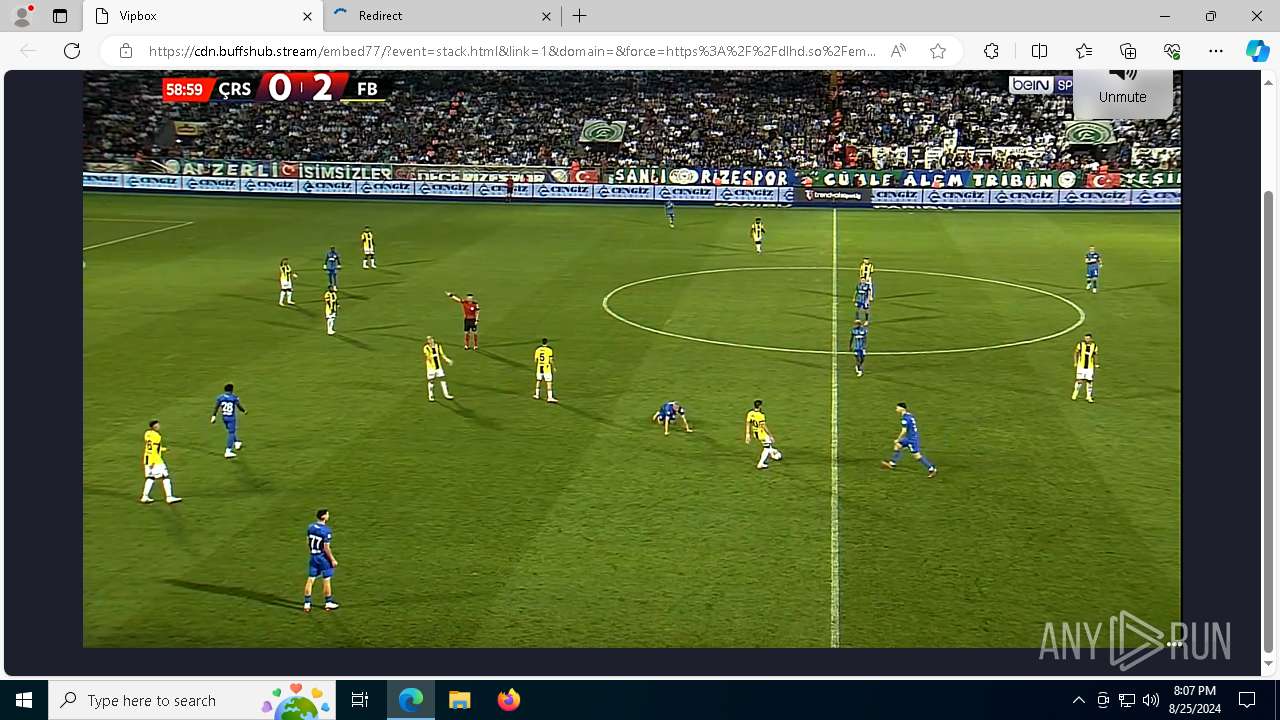Enable split screen view
The image size is (1280, 720).
1040,51
